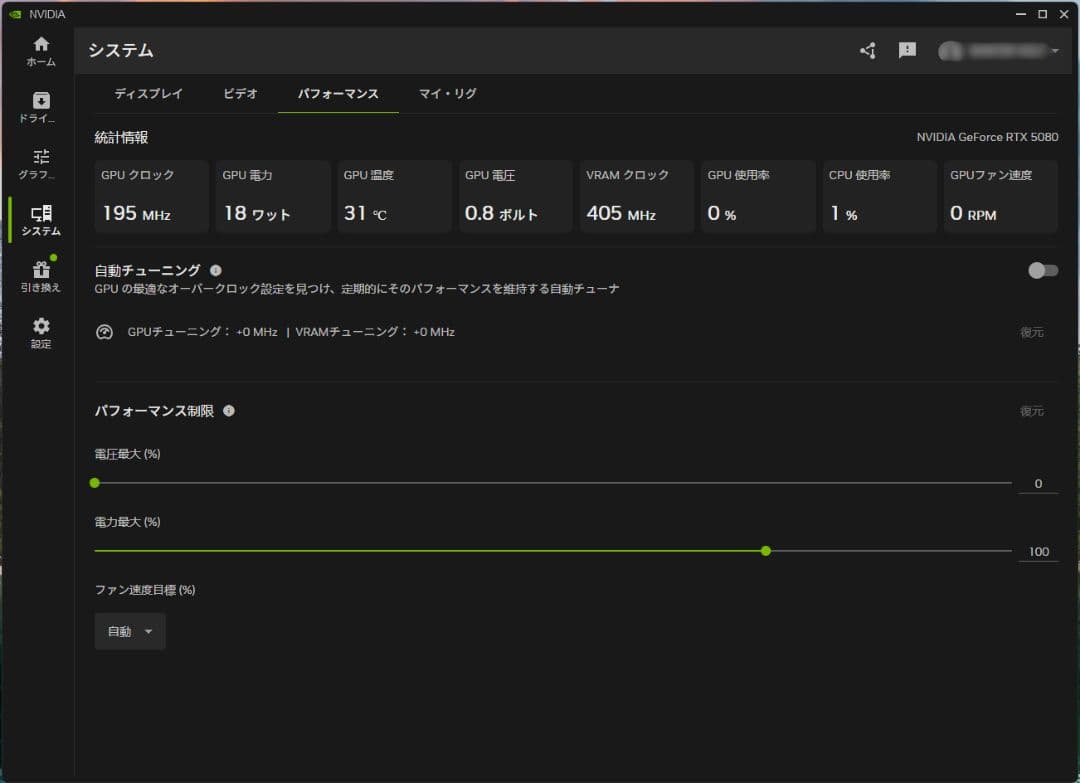Open the ファン速度目標 自動 dropdown

[129, 631]
